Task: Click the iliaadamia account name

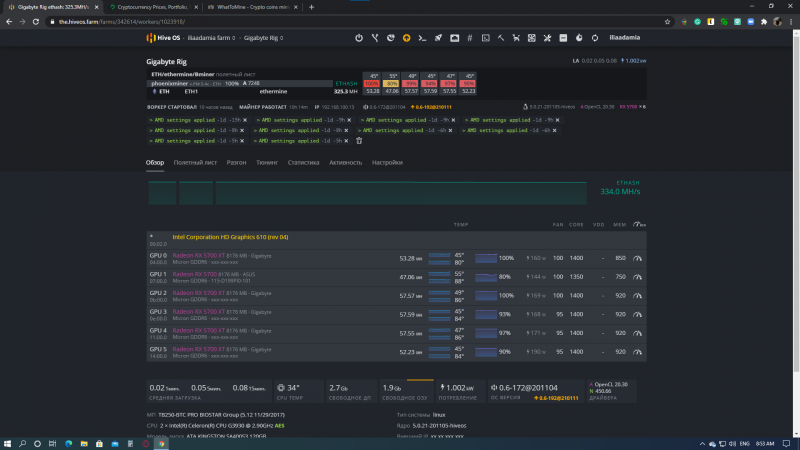Action: 627,38
